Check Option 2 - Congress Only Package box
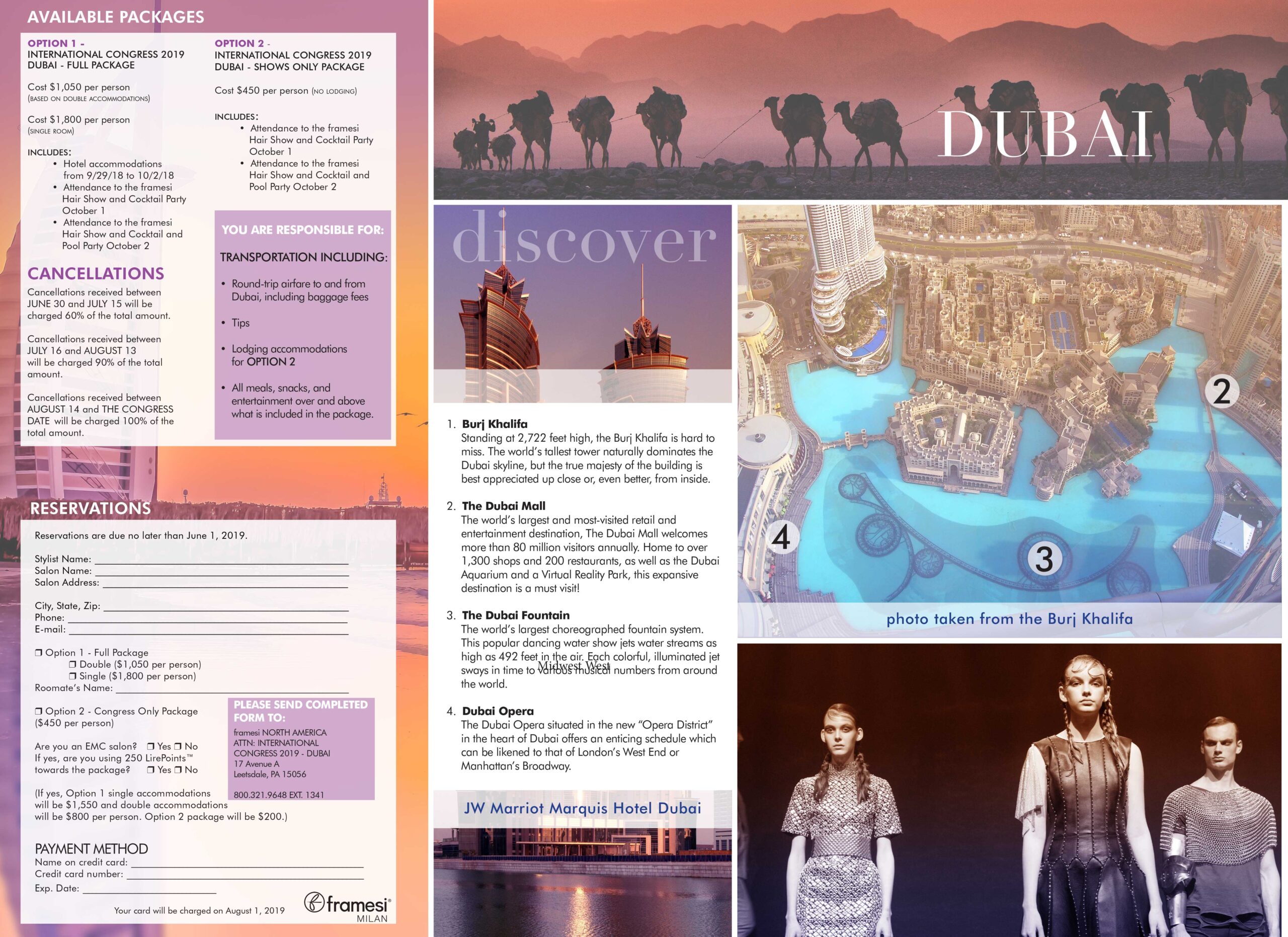This screenshot has height=937, width=1288. pyautogui.click(x=39, y=712)
